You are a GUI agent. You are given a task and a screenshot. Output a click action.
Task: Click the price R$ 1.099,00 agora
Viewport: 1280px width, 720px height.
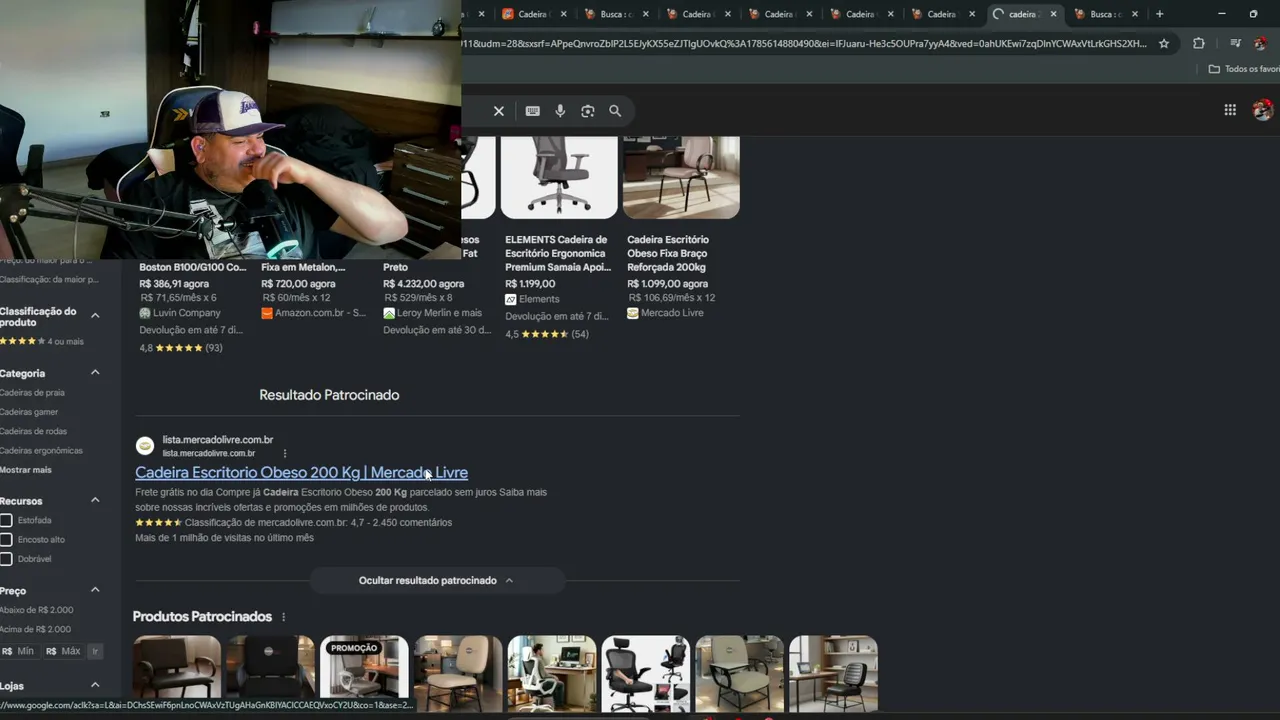pos(667,284)
